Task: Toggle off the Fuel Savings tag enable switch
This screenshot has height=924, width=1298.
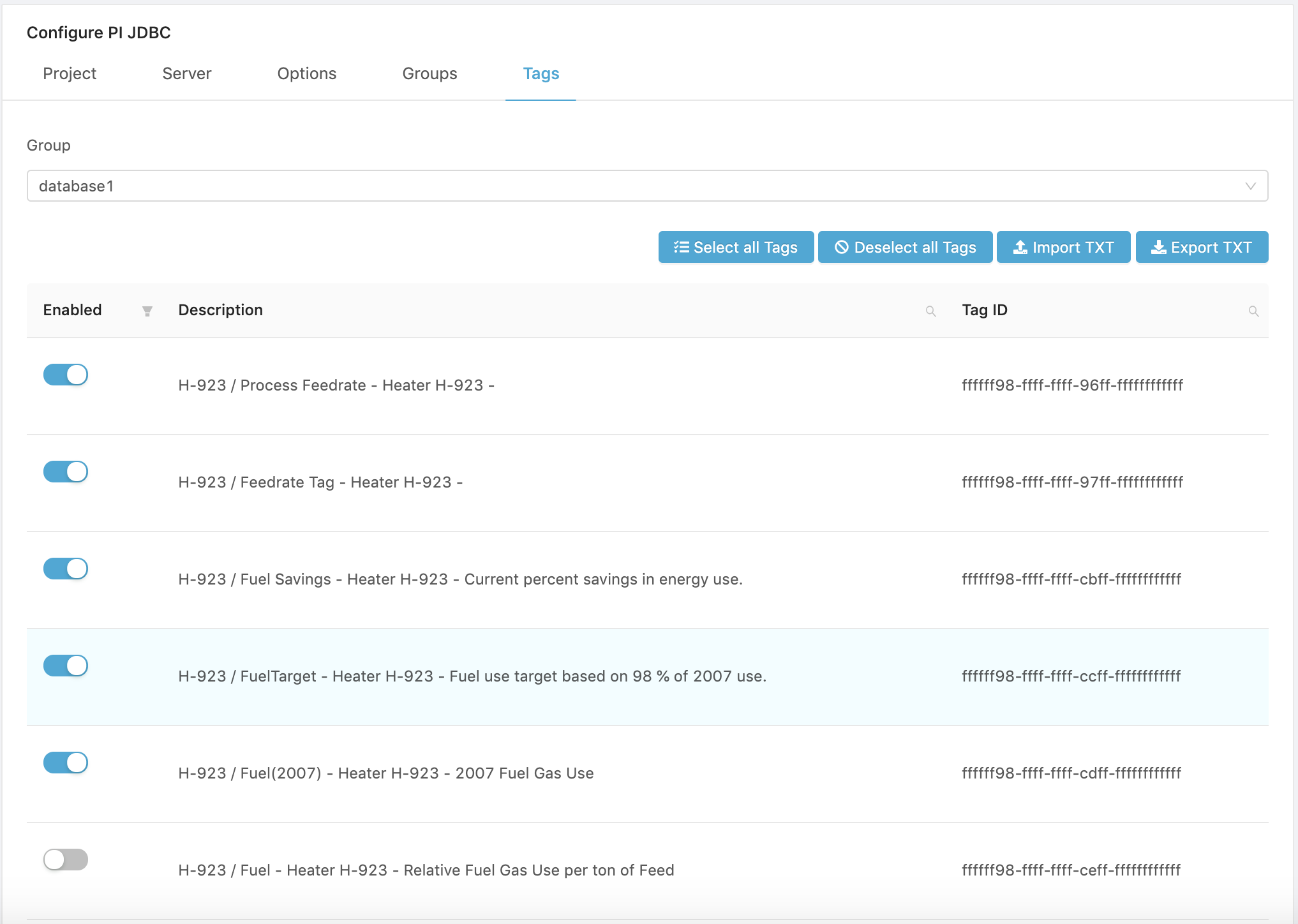Action: point(65,568)
